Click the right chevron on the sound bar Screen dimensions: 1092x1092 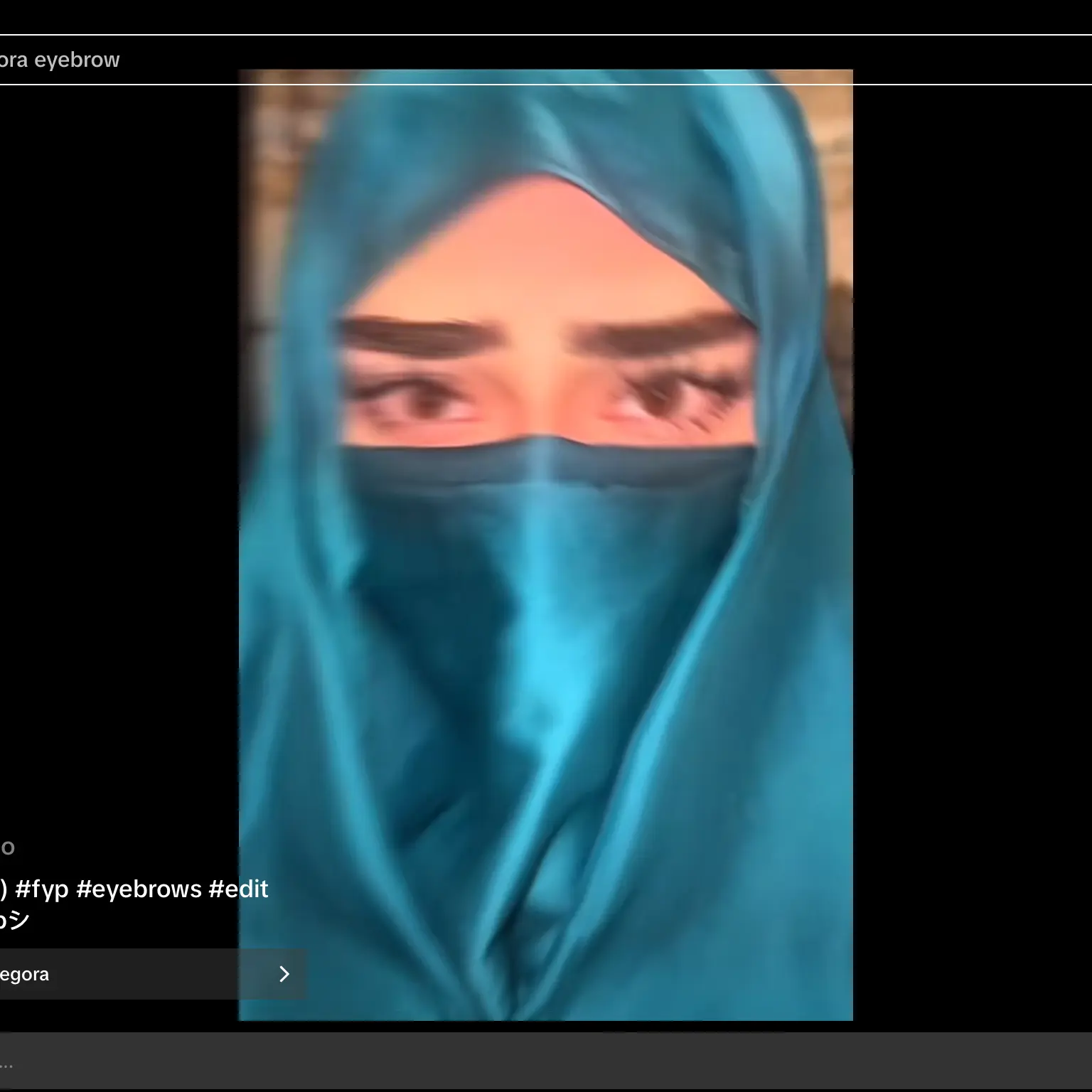pyautogui.click(x=284, y=974)
